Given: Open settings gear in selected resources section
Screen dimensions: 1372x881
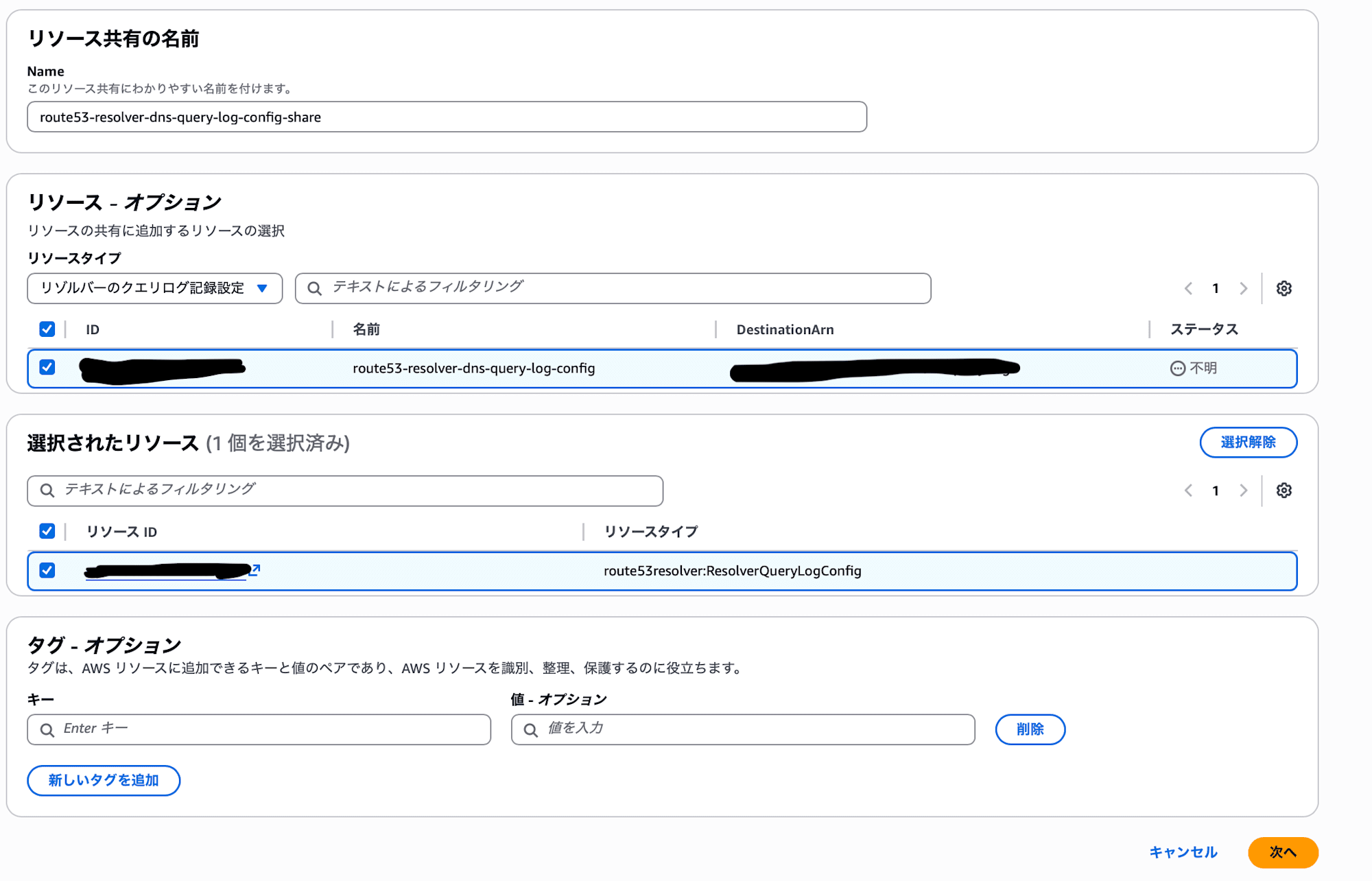Looking at the screenshot, I should [x=1283, y=490].
